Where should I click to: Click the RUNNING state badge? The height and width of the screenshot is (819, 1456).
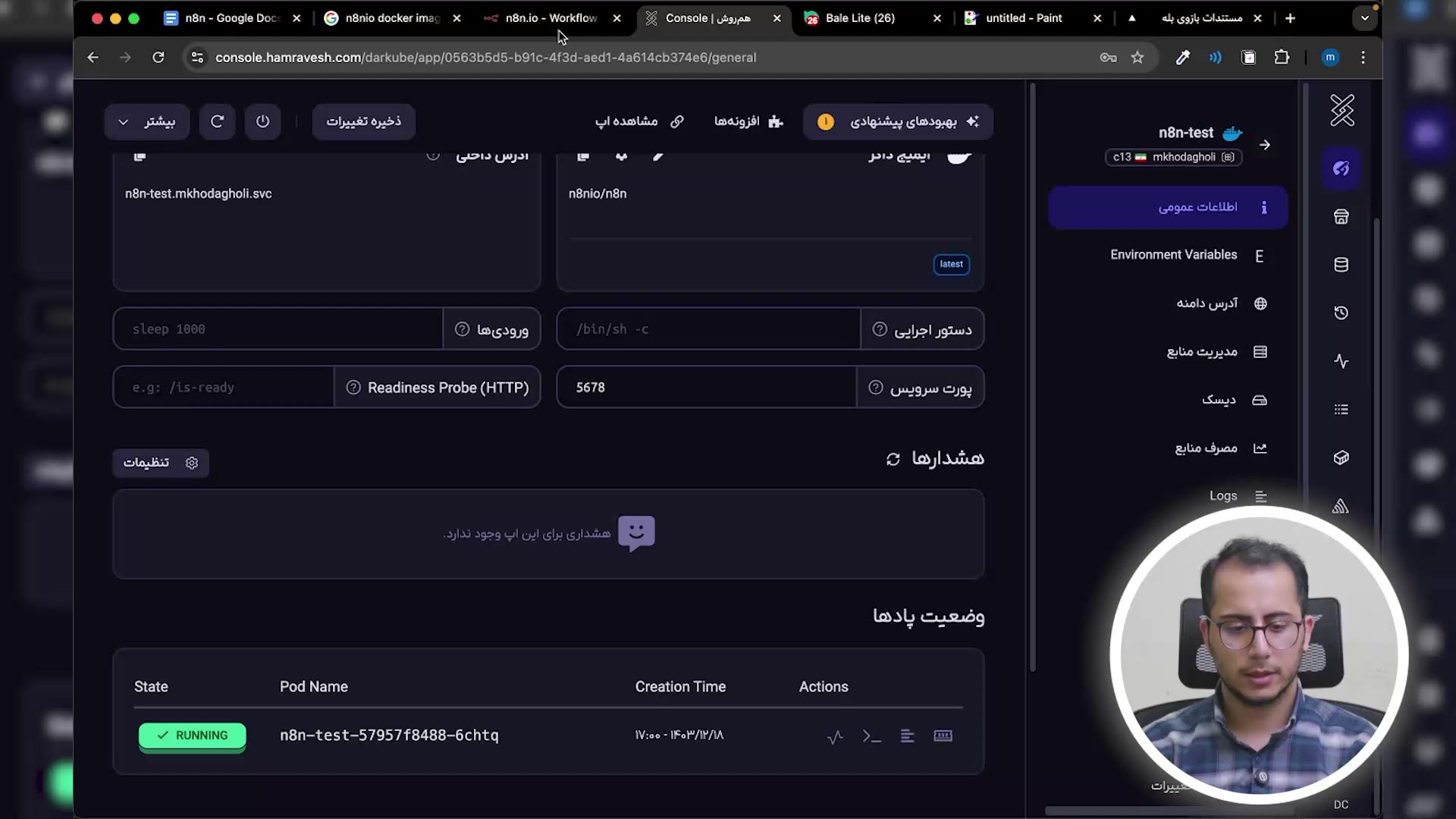coord(193,736)
